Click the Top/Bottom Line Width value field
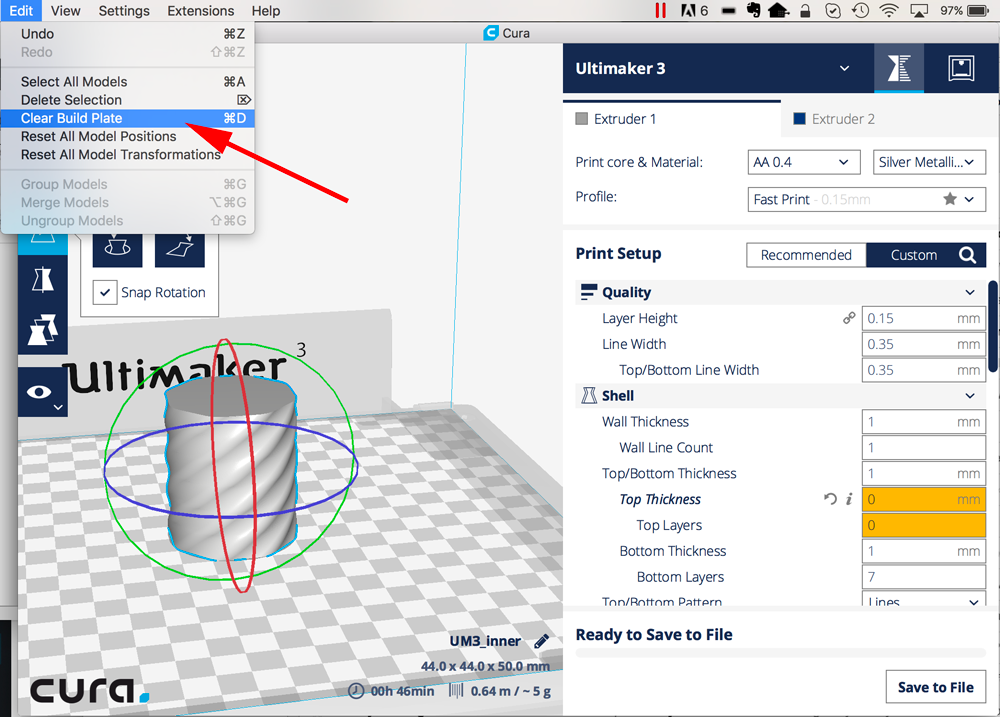This screenshot has height=717, width=1000. tap(923, 370)
